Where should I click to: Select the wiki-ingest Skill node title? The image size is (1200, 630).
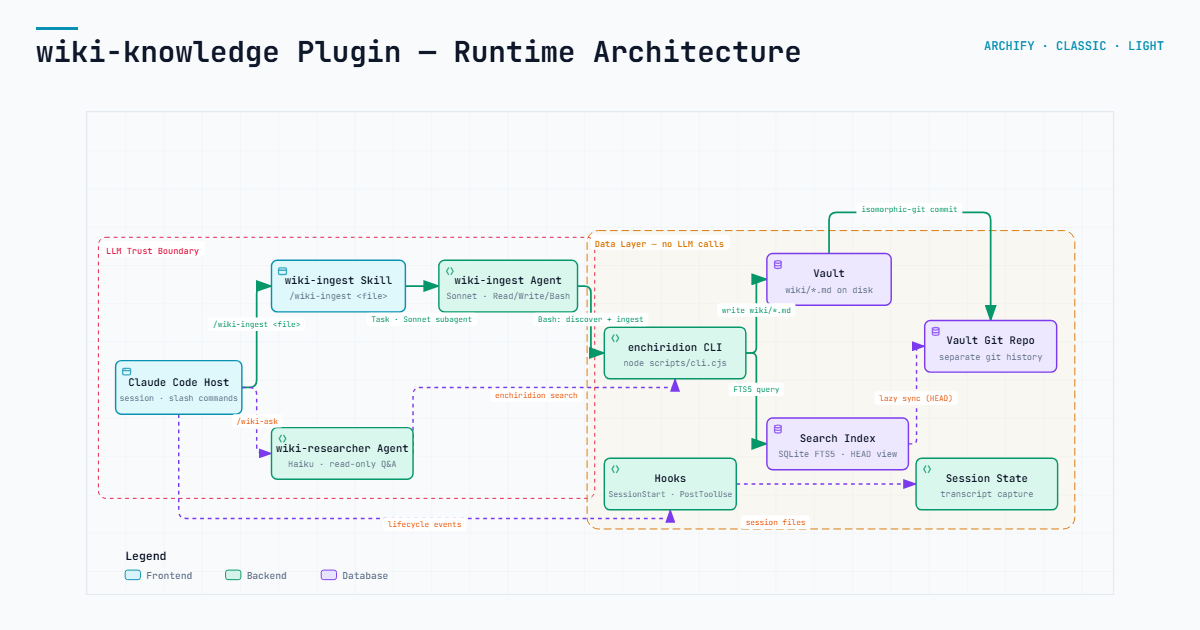point(338,281)
